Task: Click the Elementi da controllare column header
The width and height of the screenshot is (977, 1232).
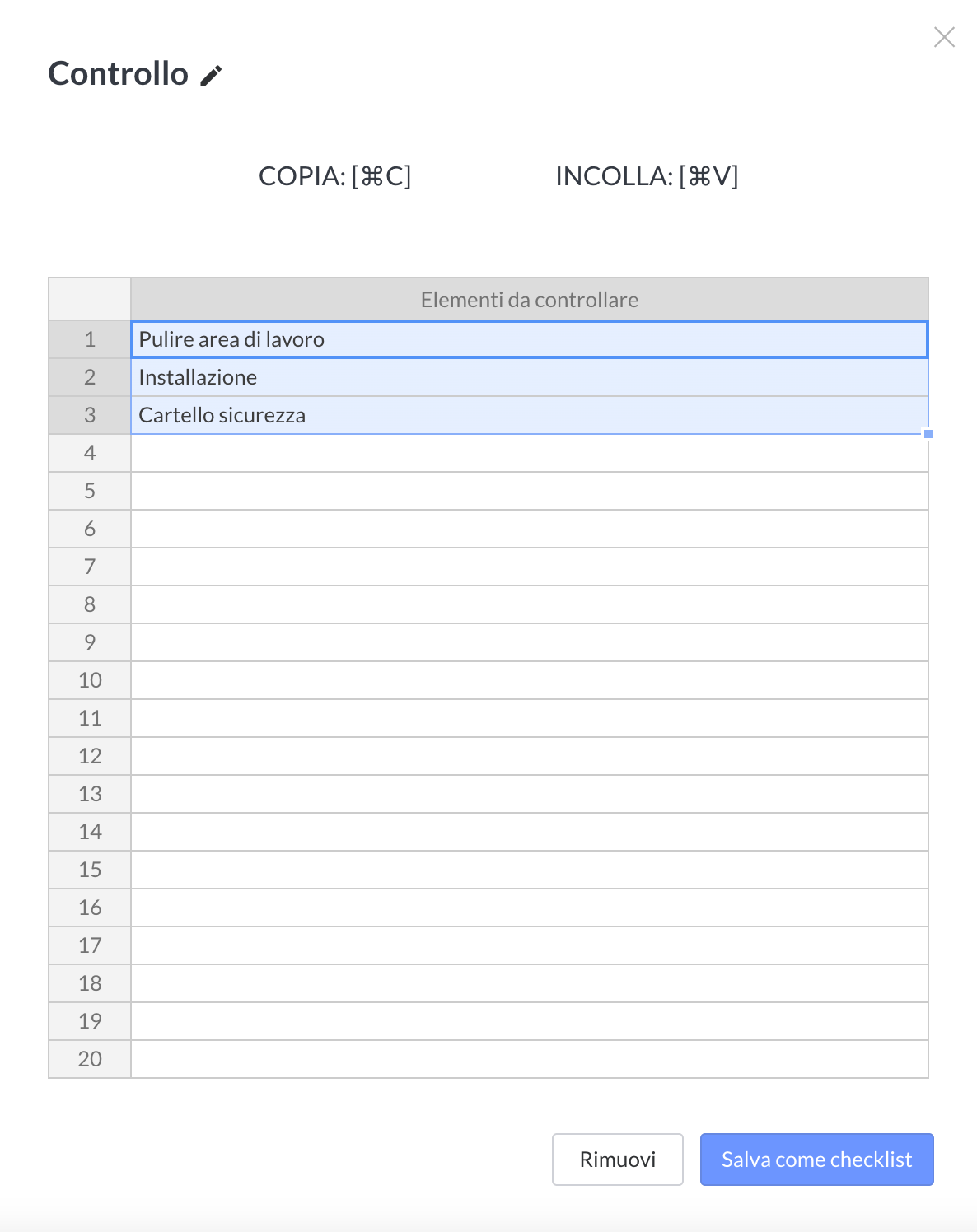Action: (x=529, y=299)
